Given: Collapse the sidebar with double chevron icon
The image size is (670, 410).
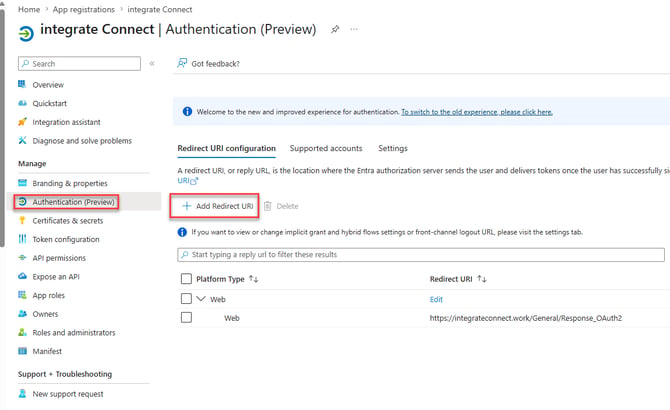Looking at the screenshot, I should tap(152, 64).
